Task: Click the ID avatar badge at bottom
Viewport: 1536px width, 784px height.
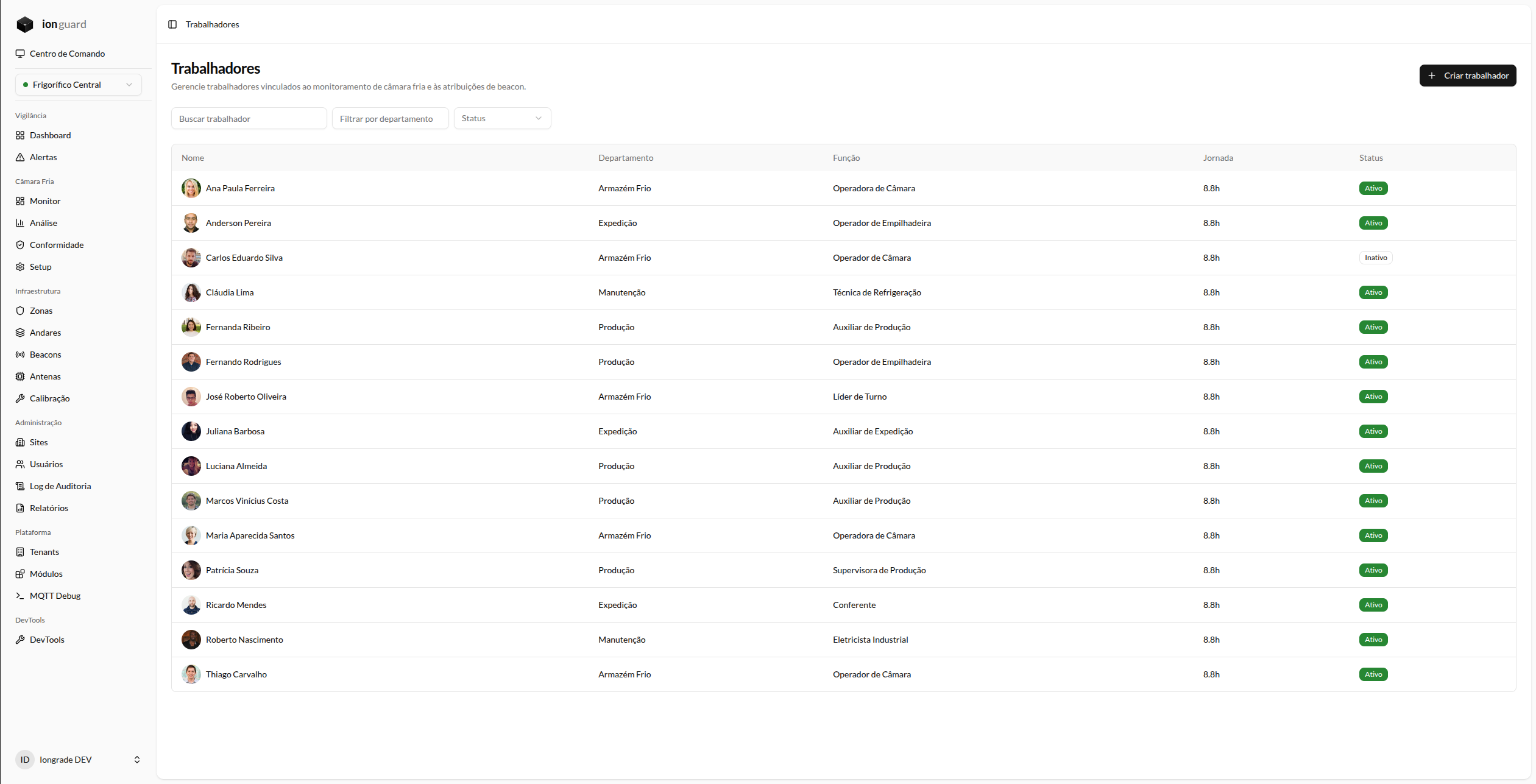Action: point(25,760)
